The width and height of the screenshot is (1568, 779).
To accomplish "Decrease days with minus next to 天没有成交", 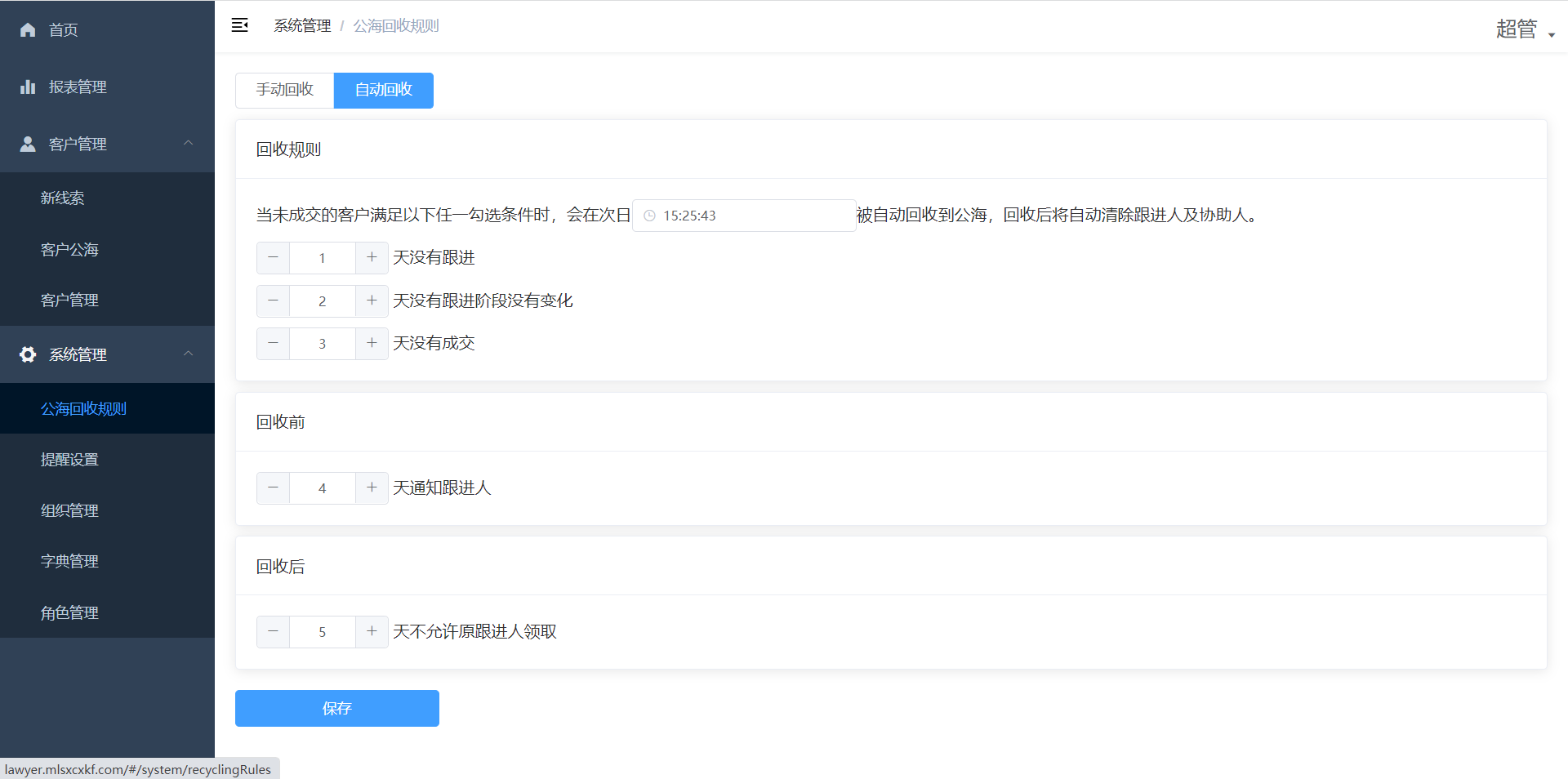I will click(x=273, y=343).
